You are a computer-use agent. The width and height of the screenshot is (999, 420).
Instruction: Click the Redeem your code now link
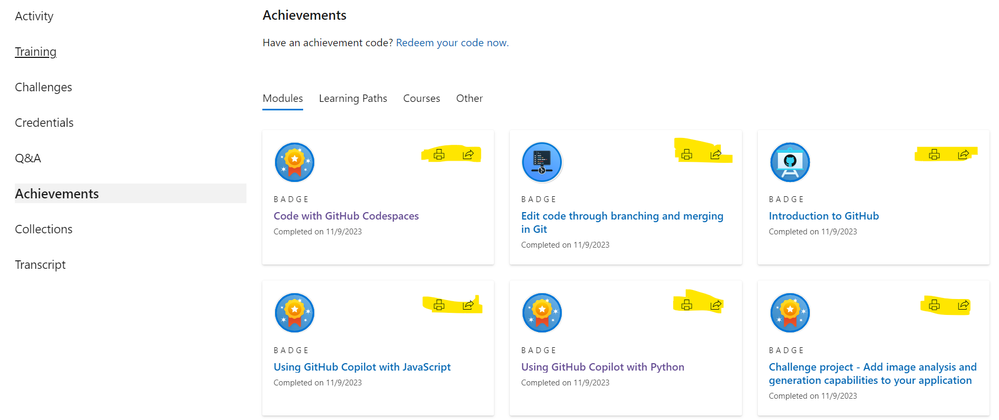coord(452,43)
